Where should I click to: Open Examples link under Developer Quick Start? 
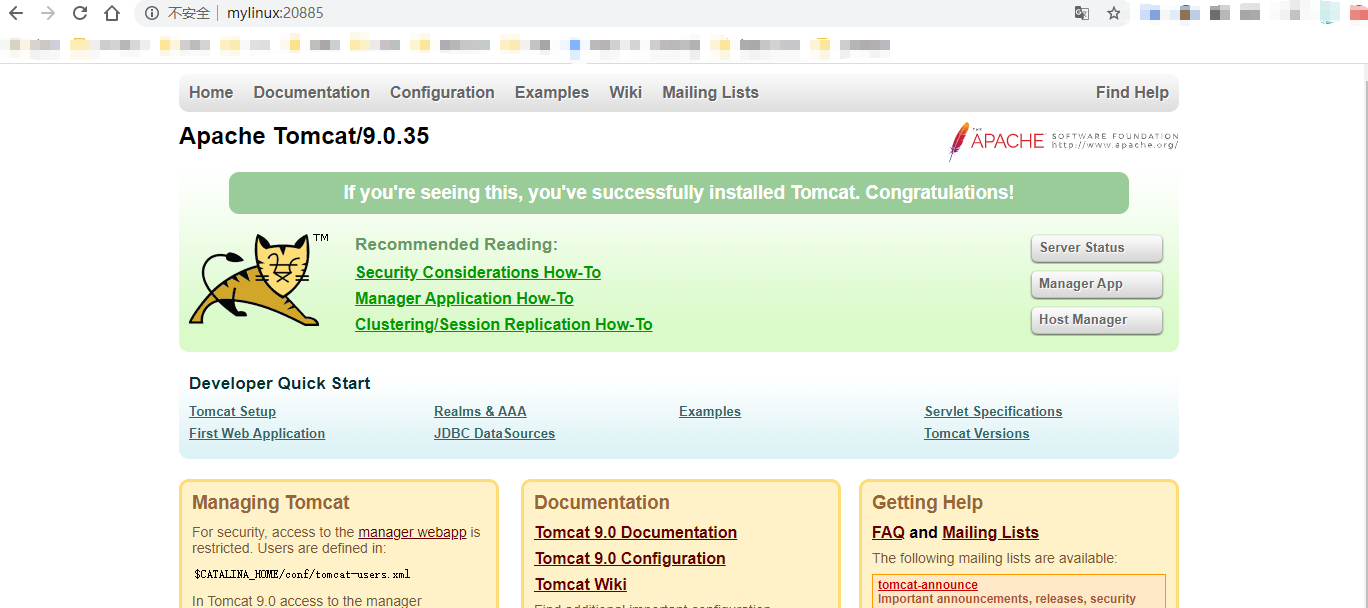(x=710, y=411)
